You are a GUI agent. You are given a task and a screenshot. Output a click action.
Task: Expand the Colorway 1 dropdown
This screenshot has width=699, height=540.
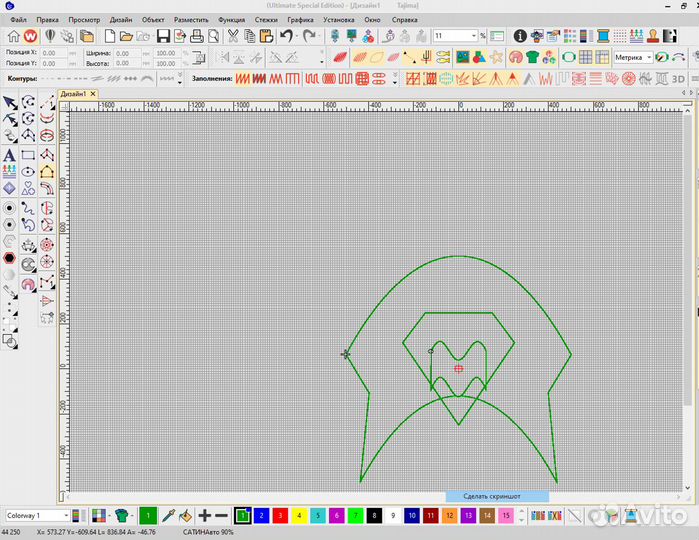click(66, 515)
